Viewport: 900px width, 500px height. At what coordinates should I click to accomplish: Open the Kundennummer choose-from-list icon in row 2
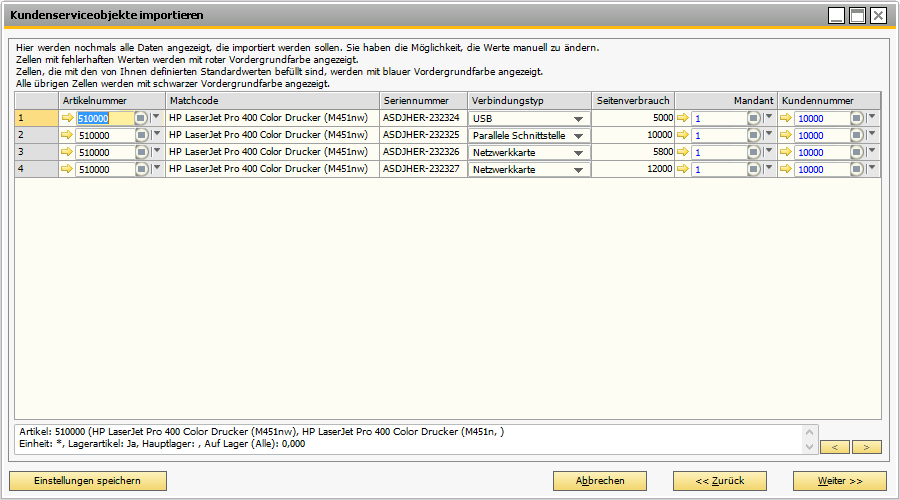click(x=857, y=135)
